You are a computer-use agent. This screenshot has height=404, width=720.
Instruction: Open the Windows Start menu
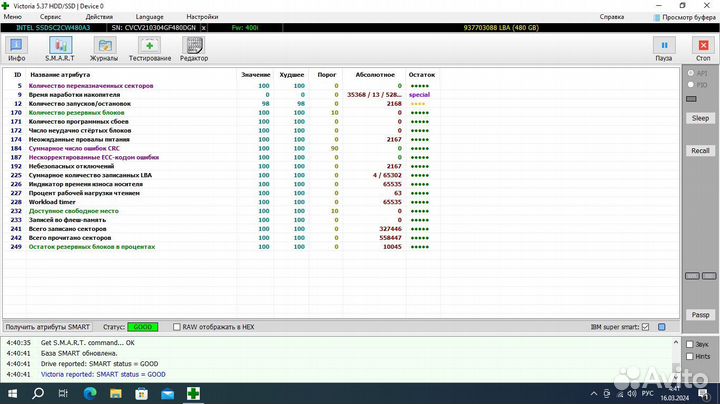pyautogui.click(x=13, y=392)
